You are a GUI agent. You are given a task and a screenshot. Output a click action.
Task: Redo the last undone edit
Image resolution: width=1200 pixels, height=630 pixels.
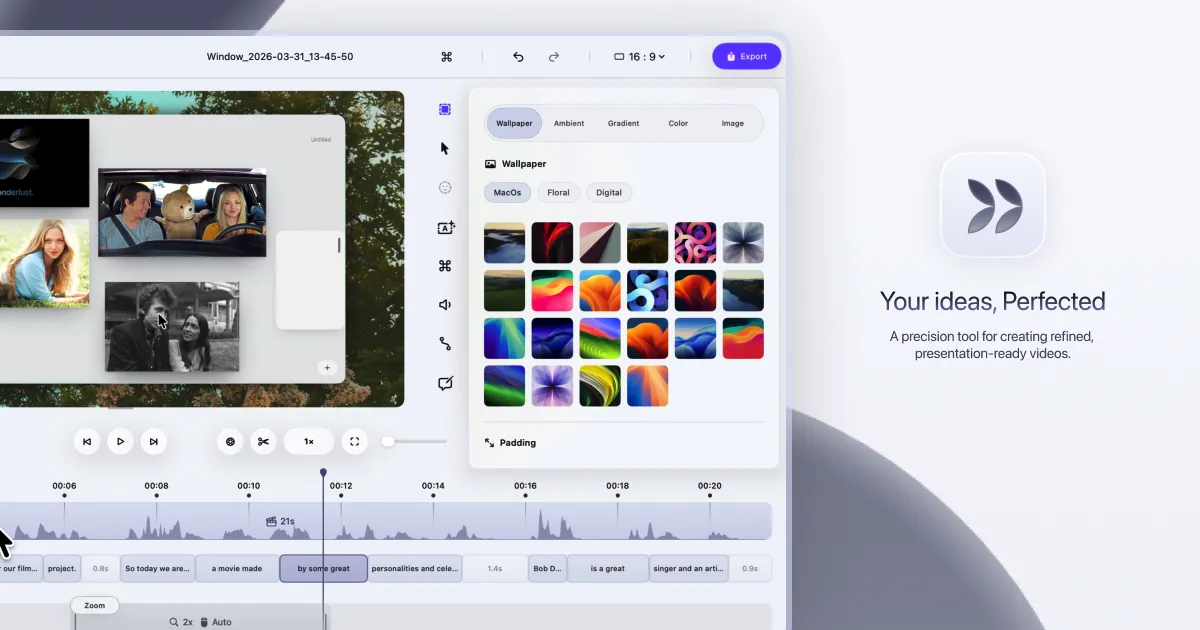pos(554,57)
